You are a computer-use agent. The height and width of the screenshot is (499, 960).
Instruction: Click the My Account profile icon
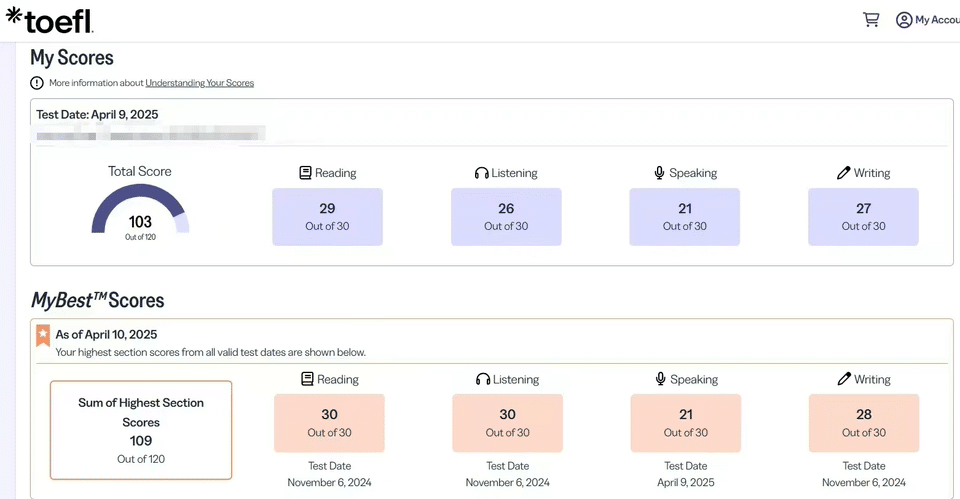point(904,20)
